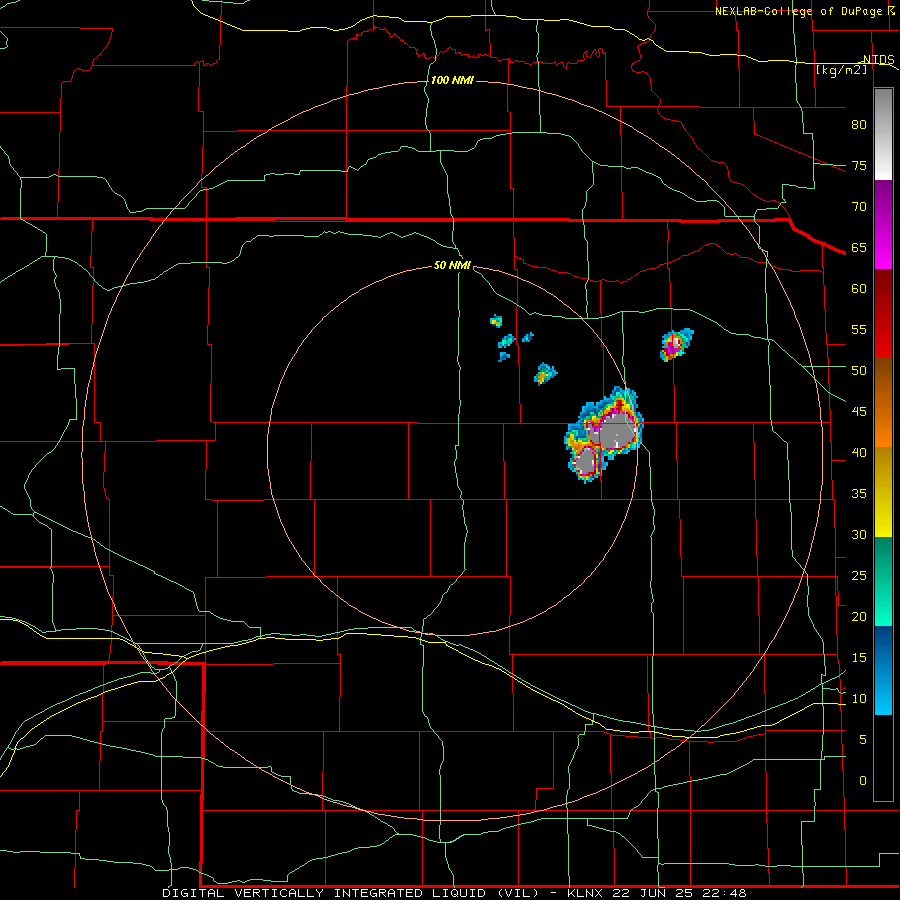Click the 0 value on the VIL scale
Viewport: 900px width, 900px height.
(863, 781)
